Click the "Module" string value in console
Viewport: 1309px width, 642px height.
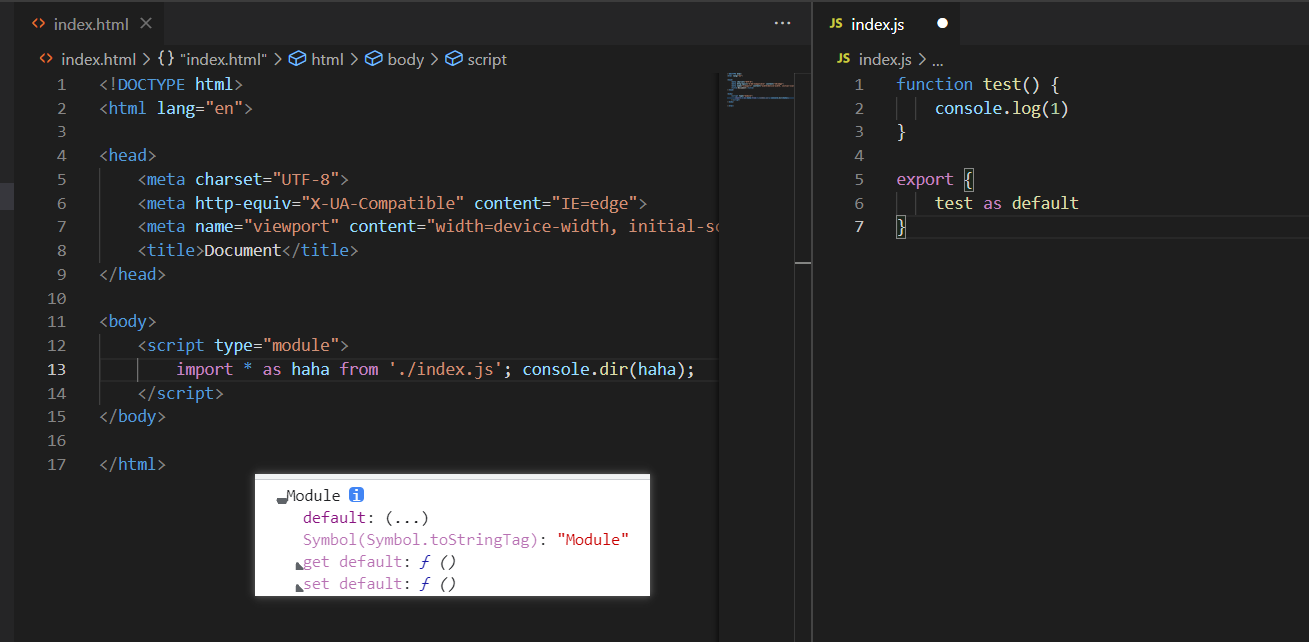(593, 539)
